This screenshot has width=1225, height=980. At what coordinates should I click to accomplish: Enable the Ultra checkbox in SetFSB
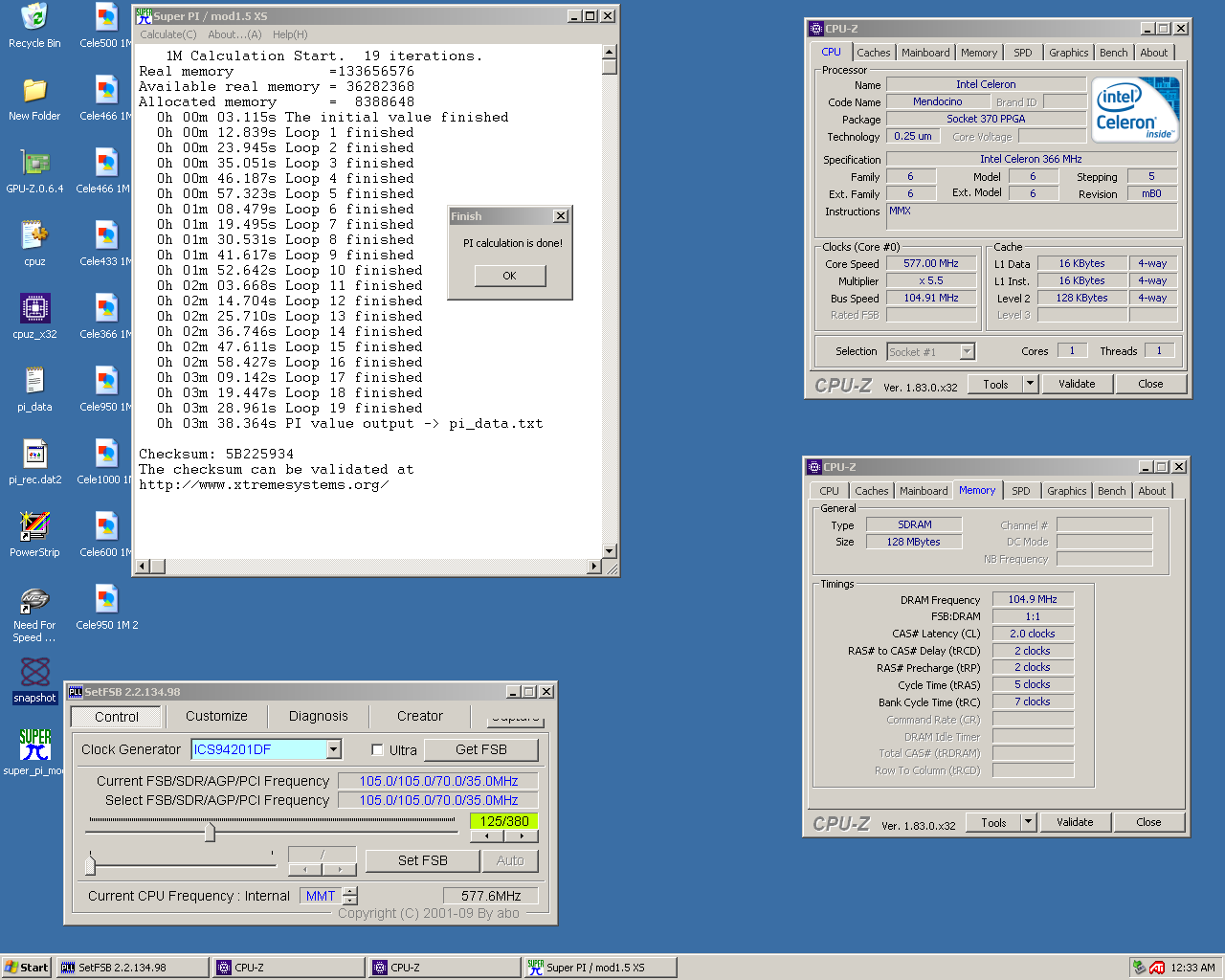(x=377, y=749)
